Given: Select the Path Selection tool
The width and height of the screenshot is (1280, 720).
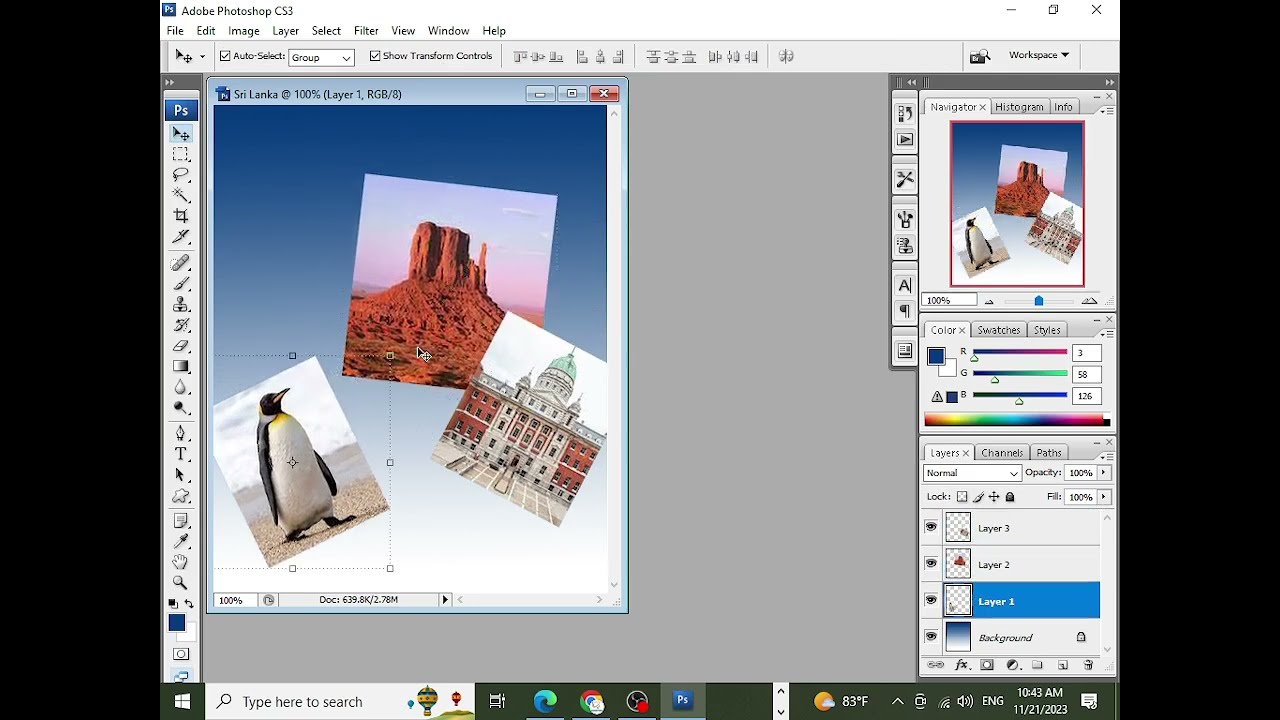Looking at the screenshot, I should (x=181, y=475).
